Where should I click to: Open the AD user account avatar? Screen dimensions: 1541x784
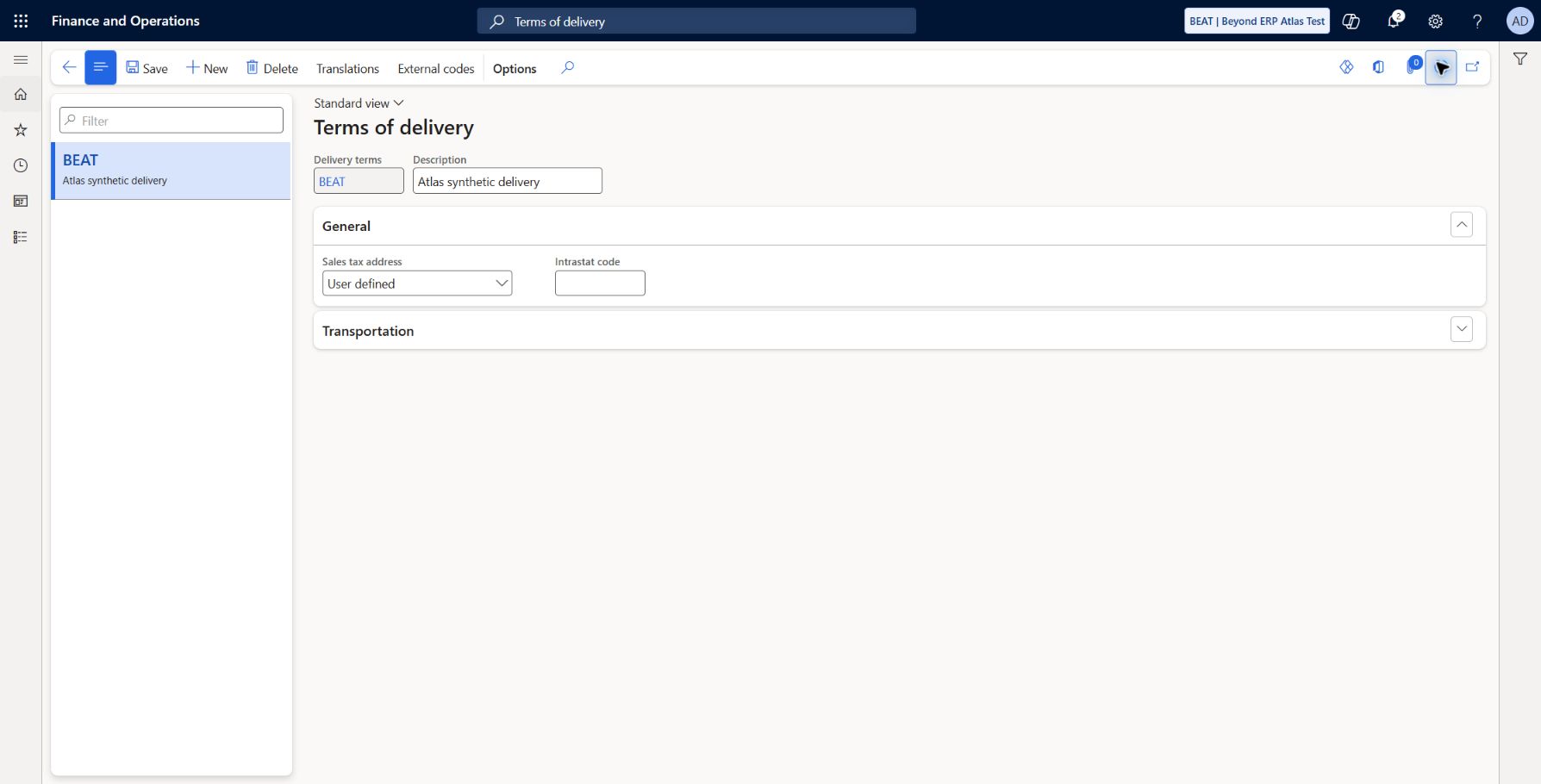pos(1519,21)
